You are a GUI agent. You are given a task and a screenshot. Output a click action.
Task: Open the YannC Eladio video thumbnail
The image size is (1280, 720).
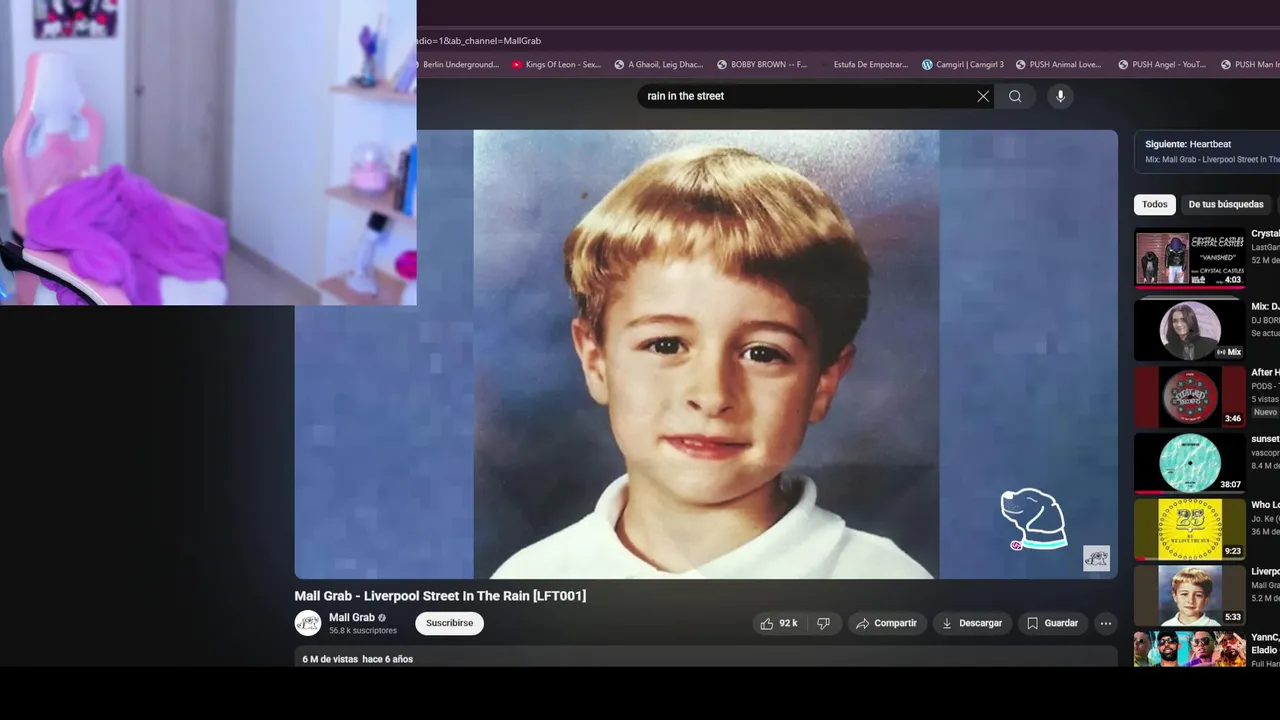(x=1189, y=649)
